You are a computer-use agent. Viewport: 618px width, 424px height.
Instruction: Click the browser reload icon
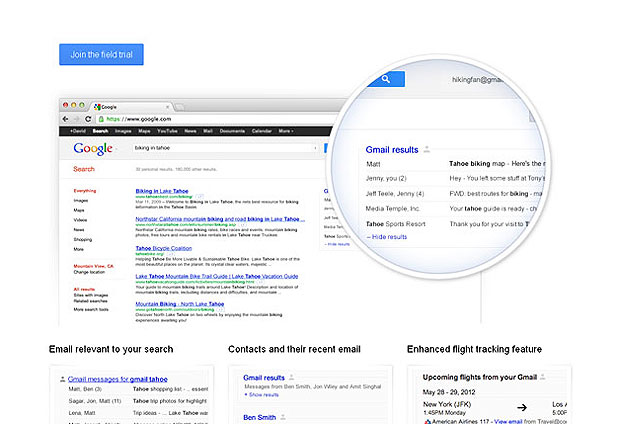pos(88,118)
